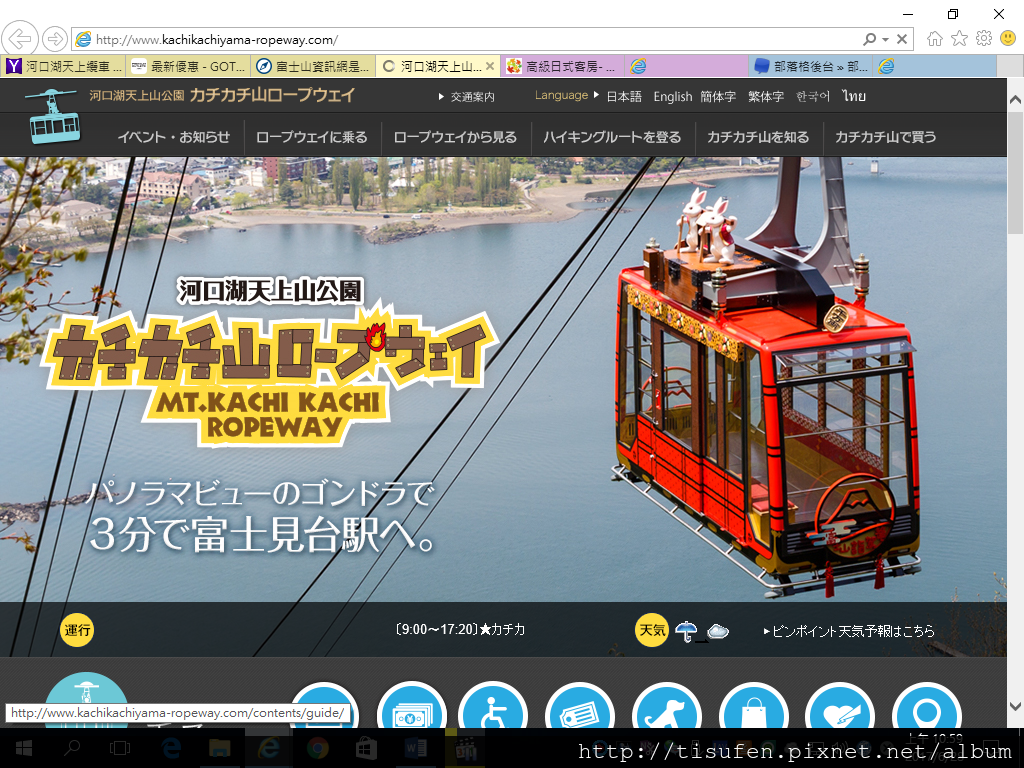Click the cloud weather icon
Image resolution: width=1024 pixels, height=768 pixels.
[718, 632]
